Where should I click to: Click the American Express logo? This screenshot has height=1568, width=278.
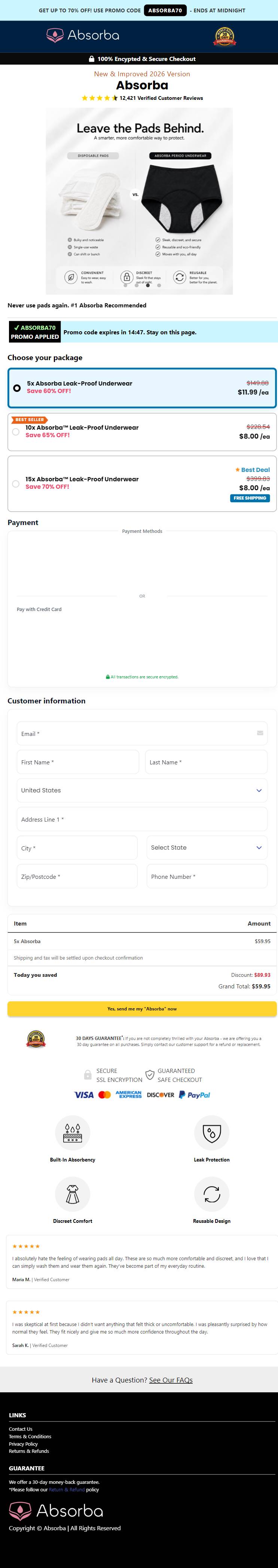click(x=129, y=1095)
